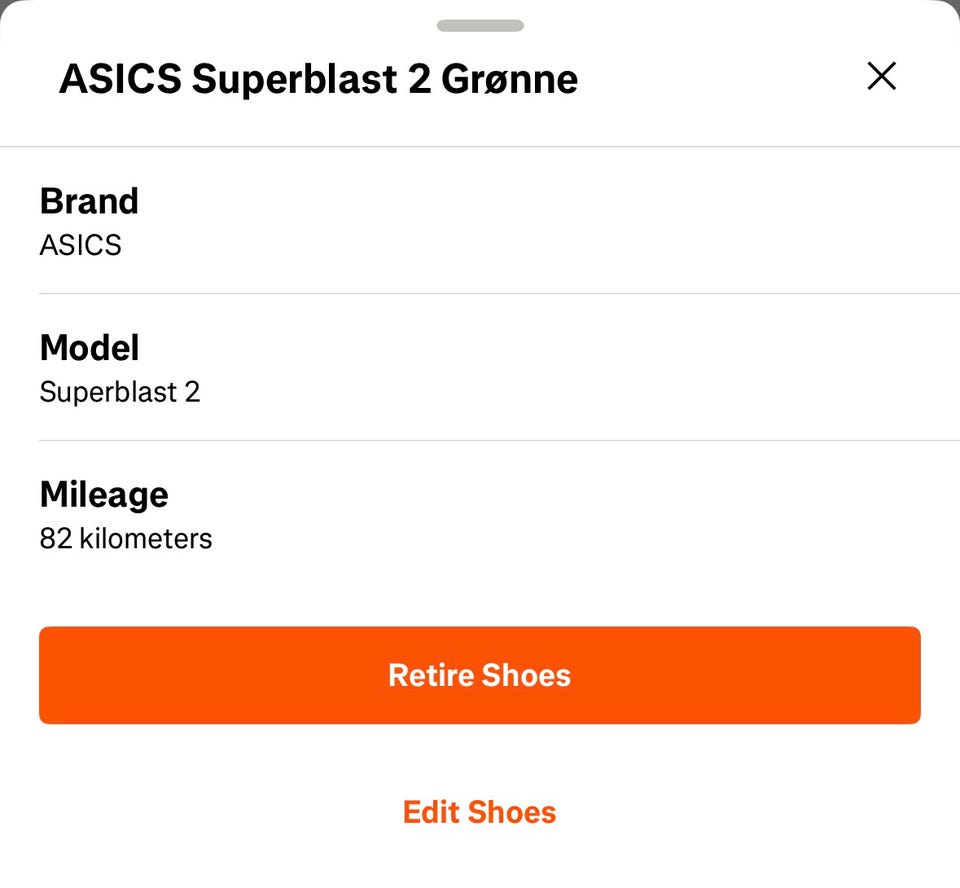Screen dimensions: 960x888
Task: Open the Edit Shoes link
Action: (480, 811)
